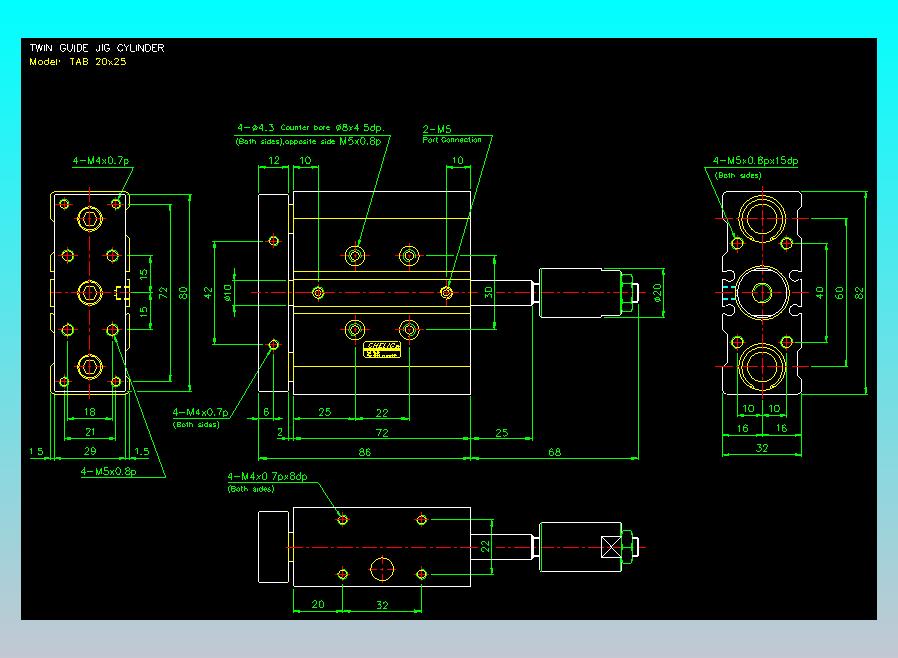Click the "4-M5x0.8px15dp" callout text
Viewport: 898px width, 658px height.
[755, 161]
